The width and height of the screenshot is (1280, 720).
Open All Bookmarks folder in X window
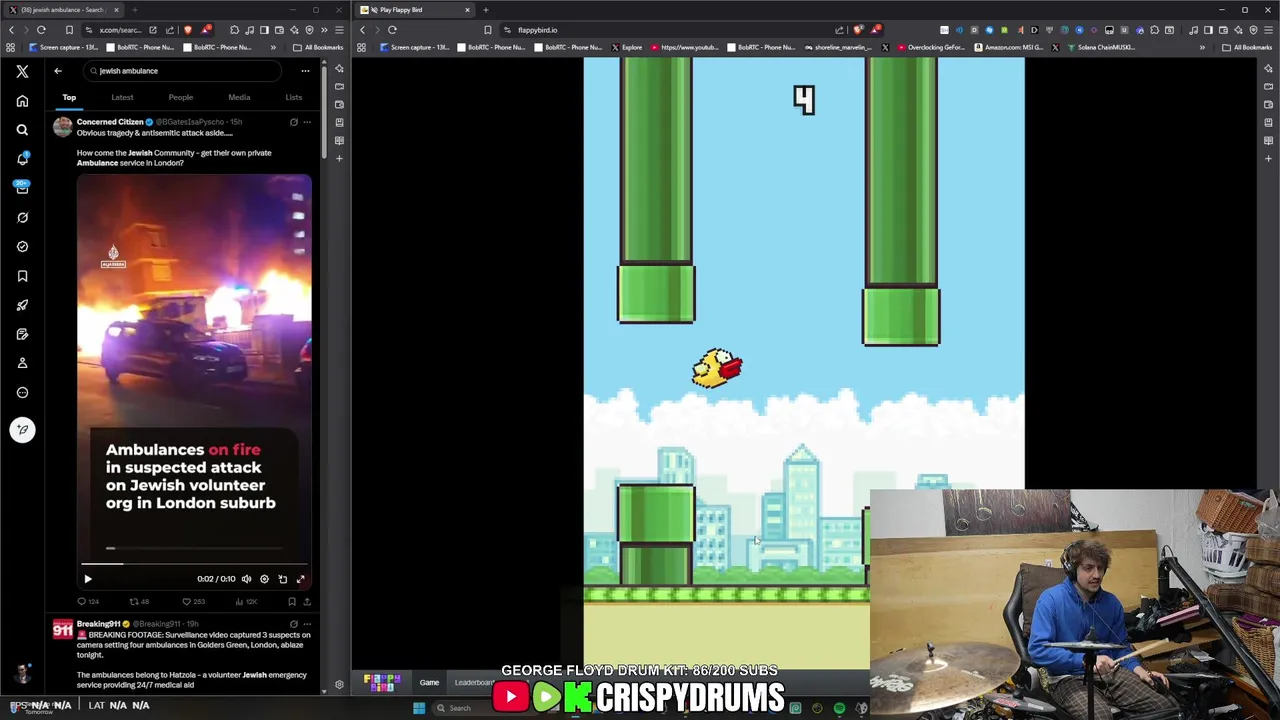pyautogui.click(x=318, y=47)
